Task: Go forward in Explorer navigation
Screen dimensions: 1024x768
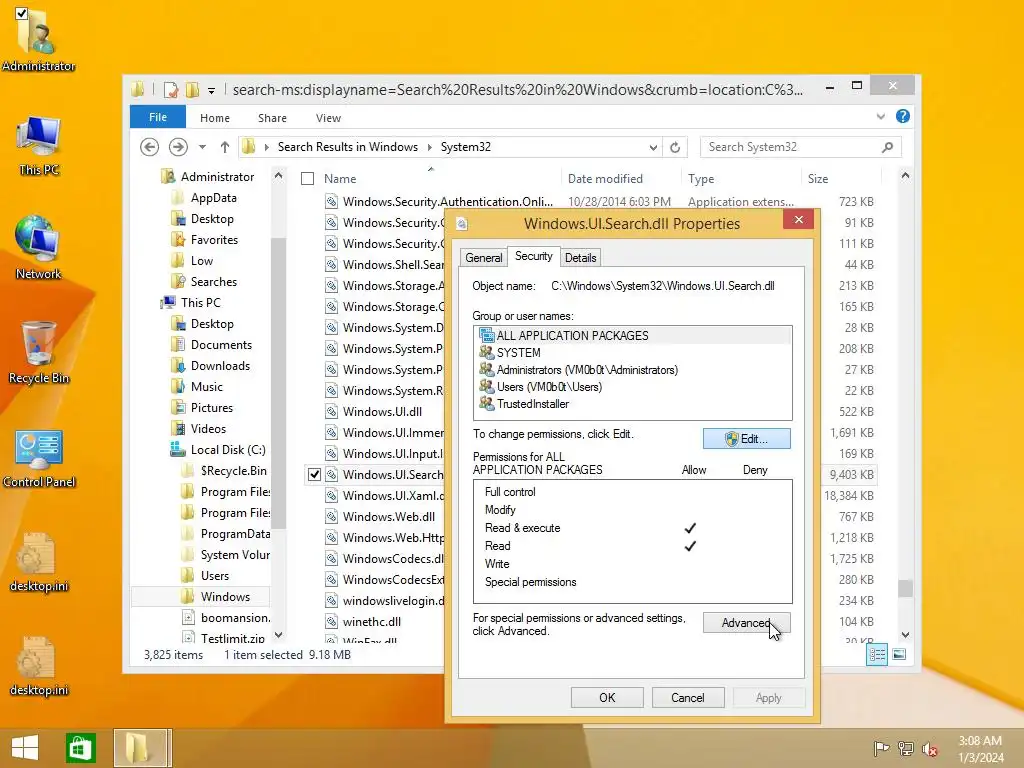Action: (178, 147)
